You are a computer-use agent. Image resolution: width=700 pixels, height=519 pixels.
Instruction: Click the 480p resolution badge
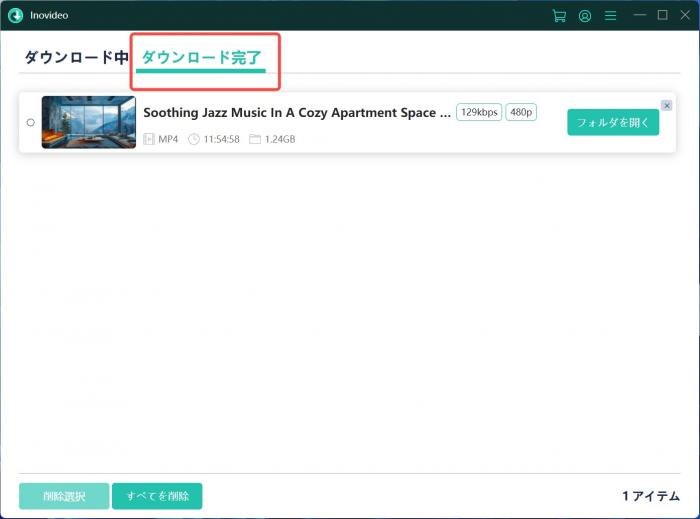coord(521,112)
